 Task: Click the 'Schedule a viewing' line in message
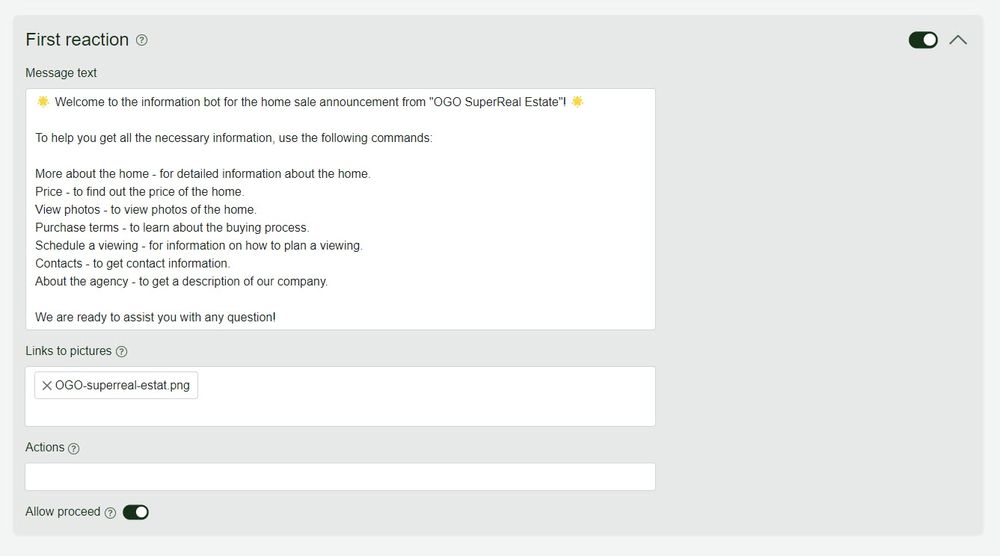point(198,246)
